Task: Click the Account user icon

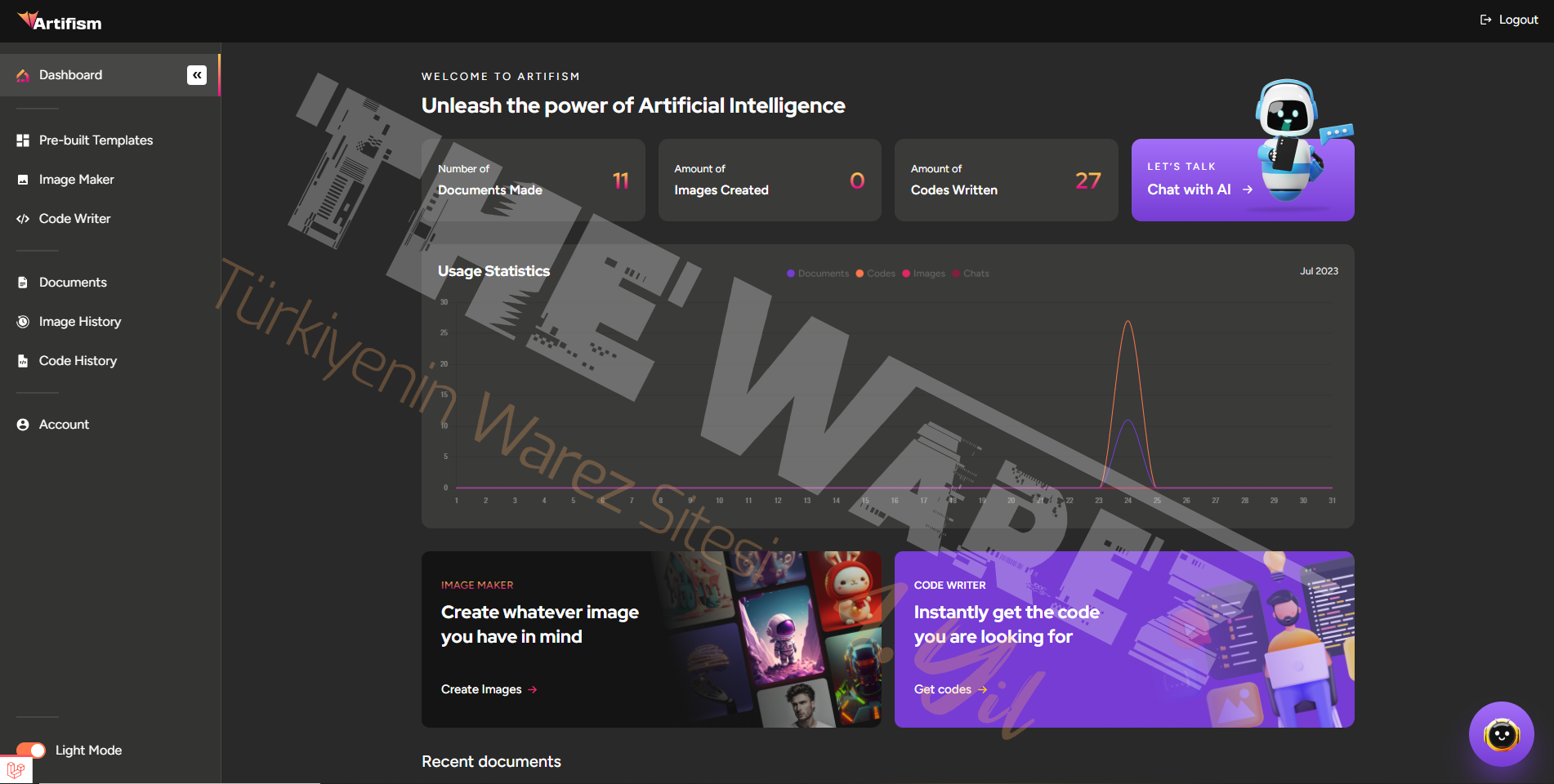Action: (x=23, y=425)
